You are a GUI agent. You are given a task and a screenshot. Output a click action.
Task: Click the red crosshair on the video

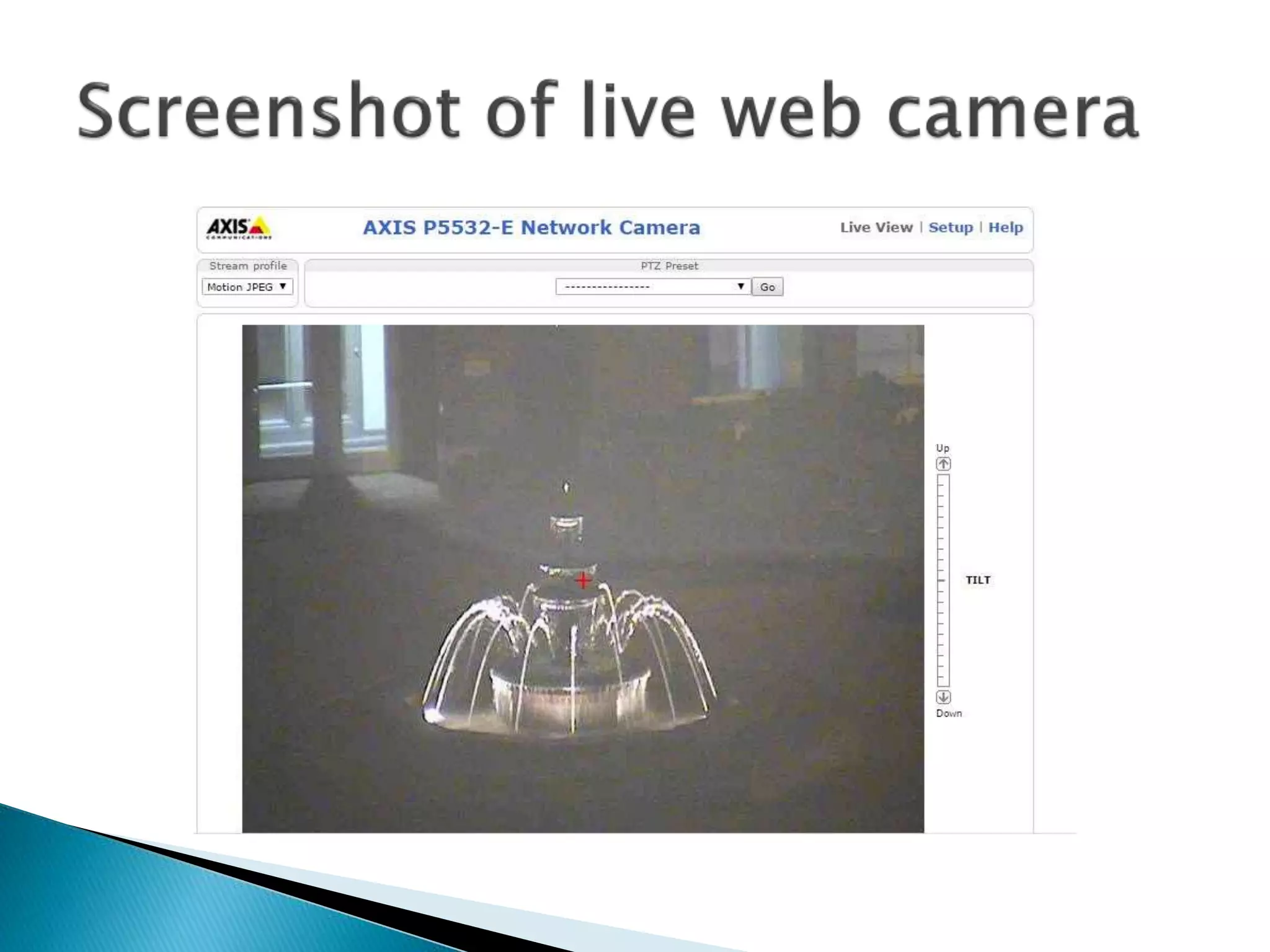pos(583,581)
